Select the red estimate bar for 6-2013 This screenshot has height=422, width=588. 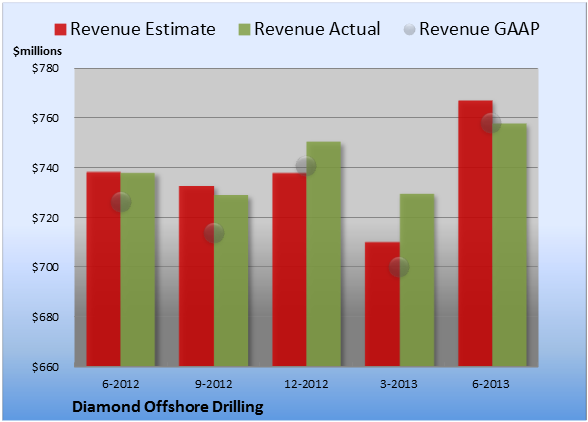476,233
